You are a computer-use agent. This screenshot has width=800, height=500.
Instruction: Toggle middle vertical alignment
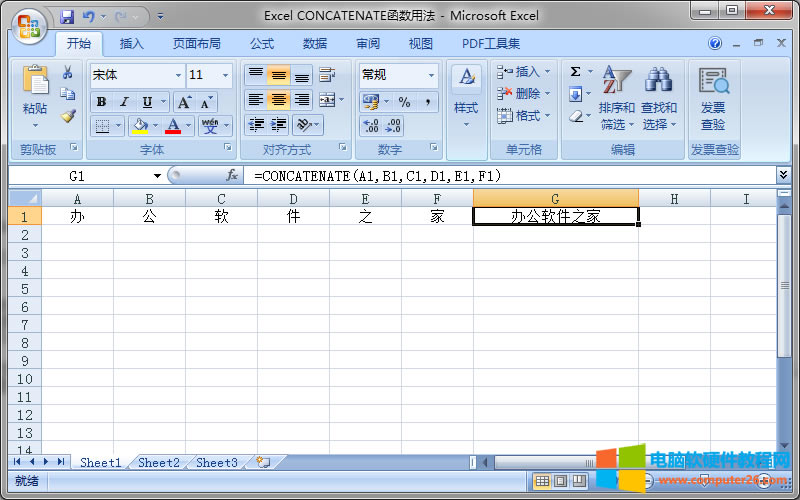(279, 75)
